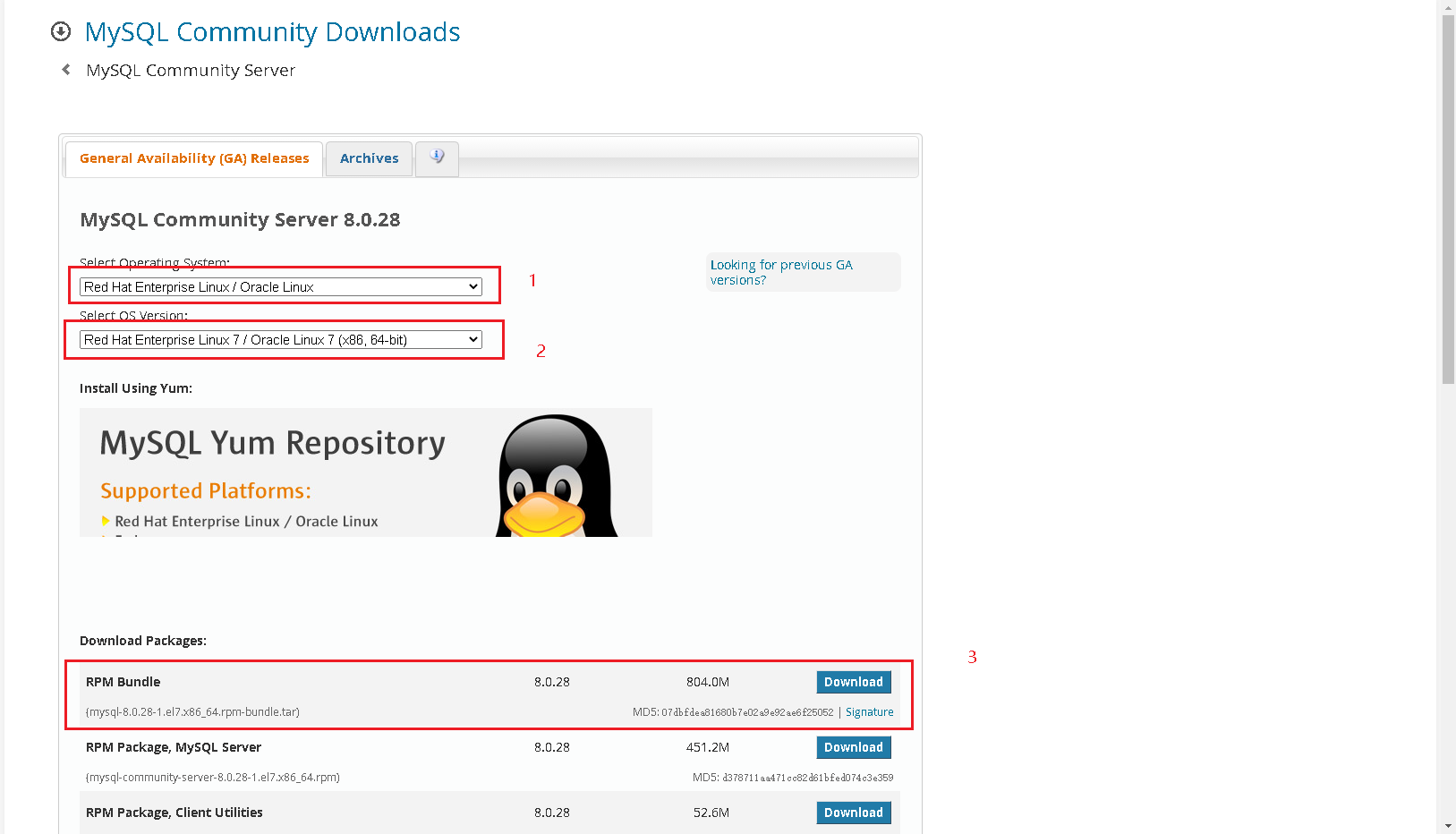Click the MySQL Community Server 8.0.28 heading
This screenshot has height=834, width=1456.
[240, 220]
